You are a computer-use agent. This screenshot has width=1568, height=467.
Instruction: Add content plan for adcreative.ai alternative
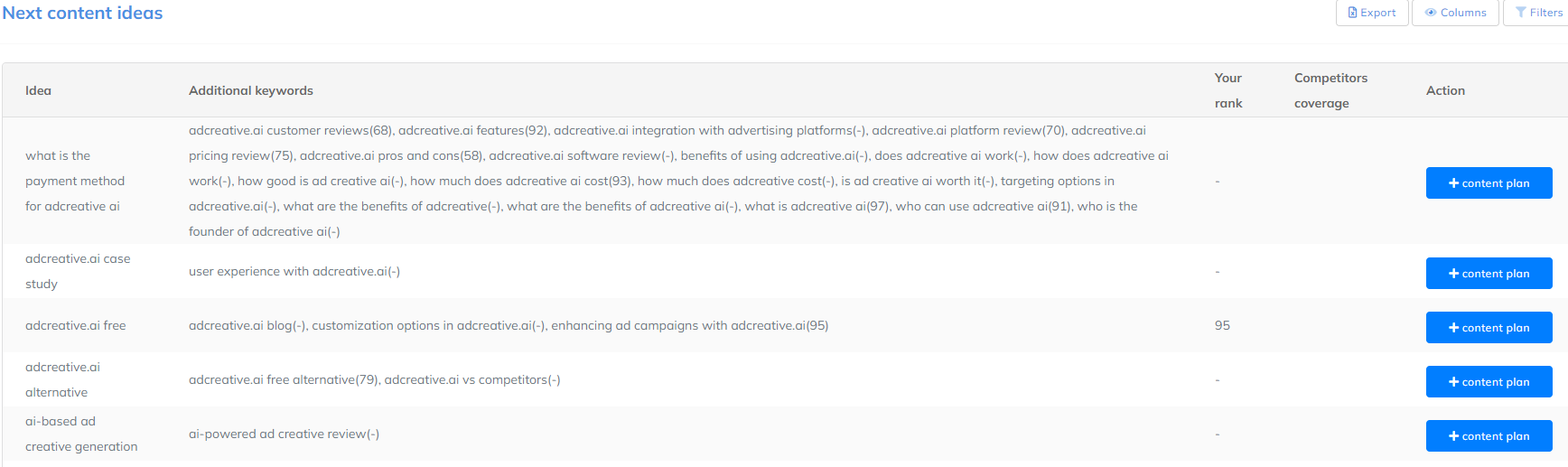[1489, 381]
